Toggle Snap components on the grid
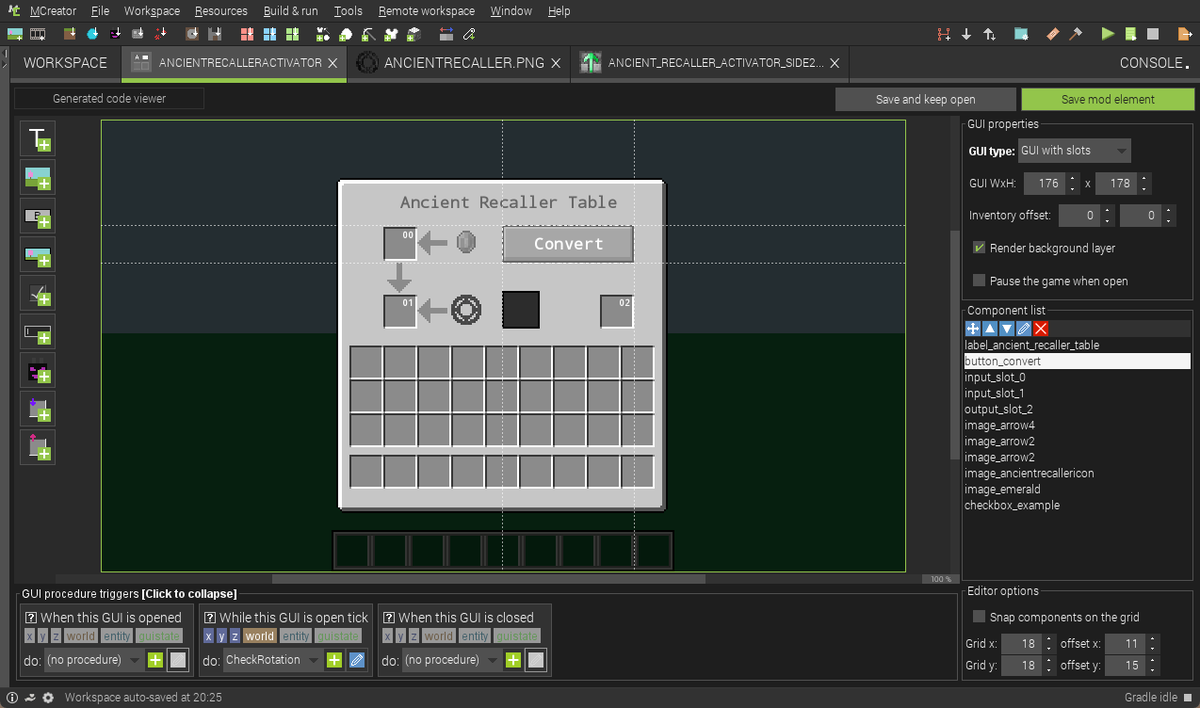The width and height of the screenshot is (1200, 708). [x=977, y=617]
